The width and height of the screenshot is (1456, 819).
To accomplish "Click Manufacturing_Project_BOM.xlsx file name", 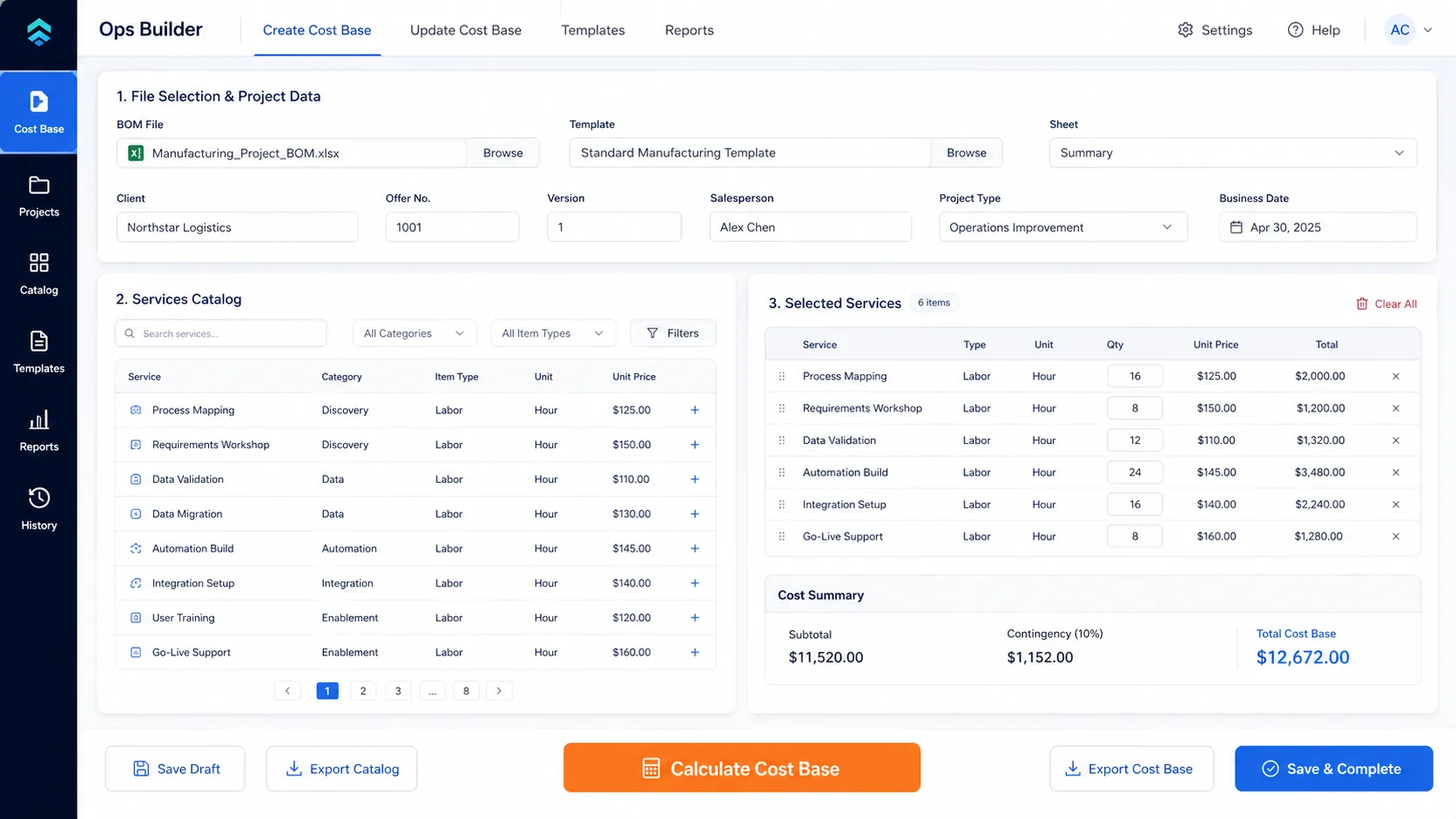I will click(246, 153).
